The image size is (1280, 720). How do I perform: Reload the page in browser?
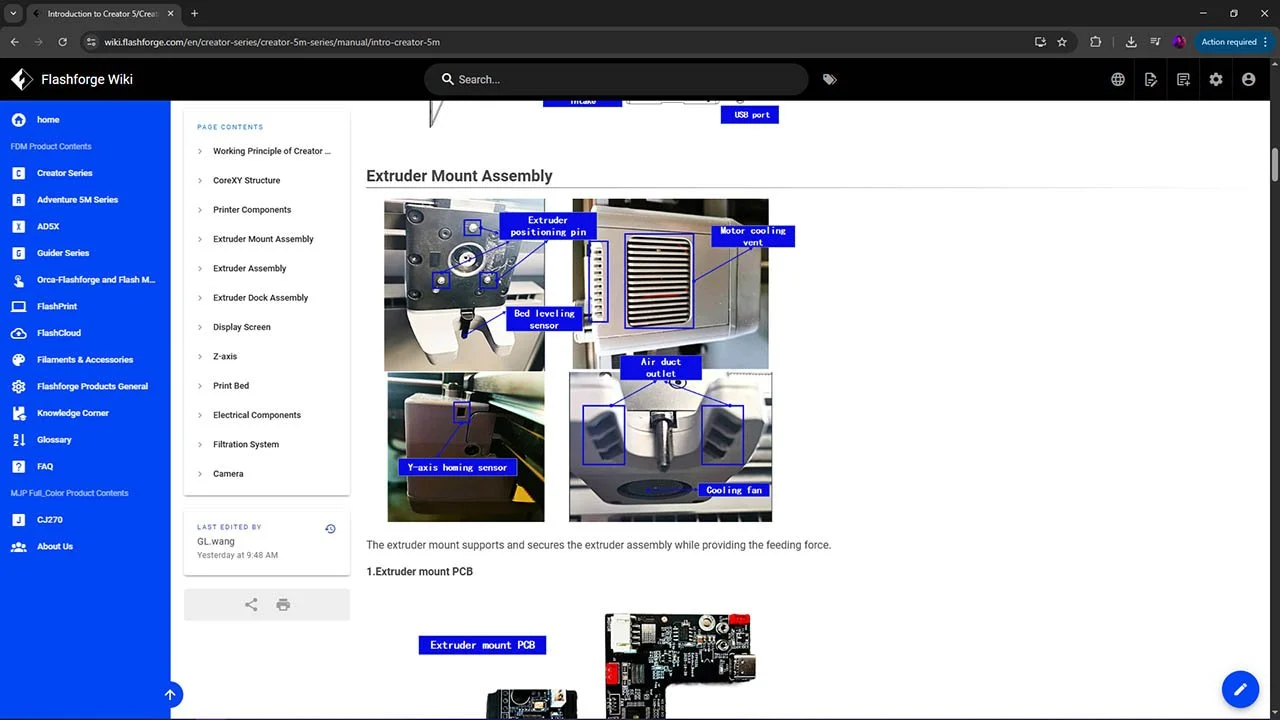(x=63, y=42)
